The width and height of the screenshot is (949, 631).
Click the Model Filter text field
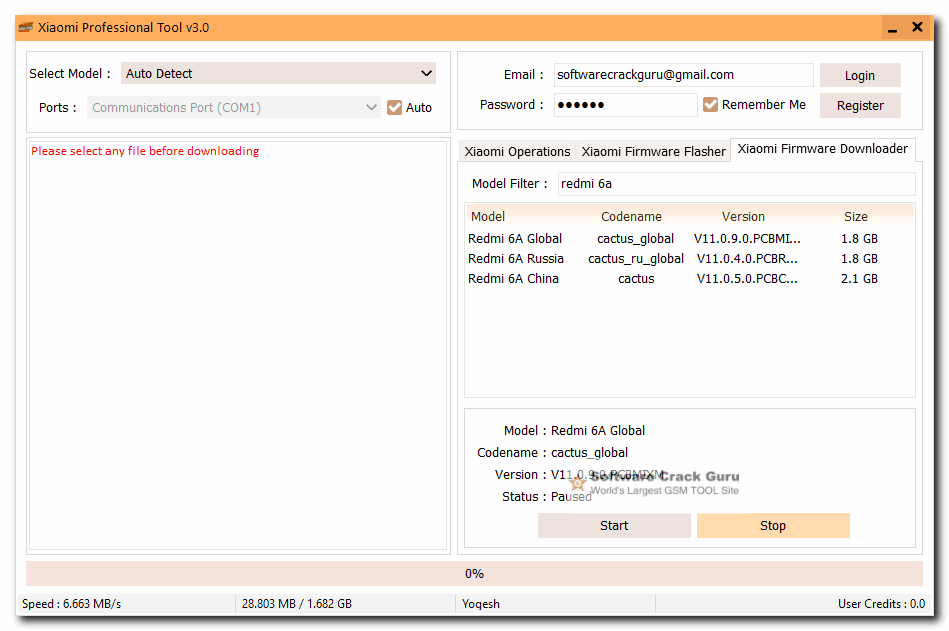pyautogui.click(x=736, y=184)
